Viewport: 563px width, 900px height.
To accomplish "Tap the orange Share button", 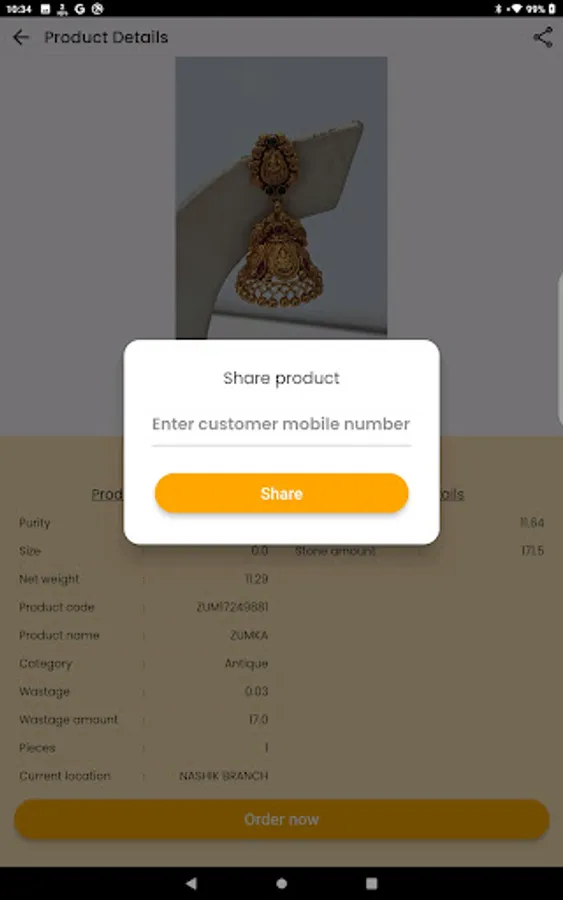I will point(281,493).
